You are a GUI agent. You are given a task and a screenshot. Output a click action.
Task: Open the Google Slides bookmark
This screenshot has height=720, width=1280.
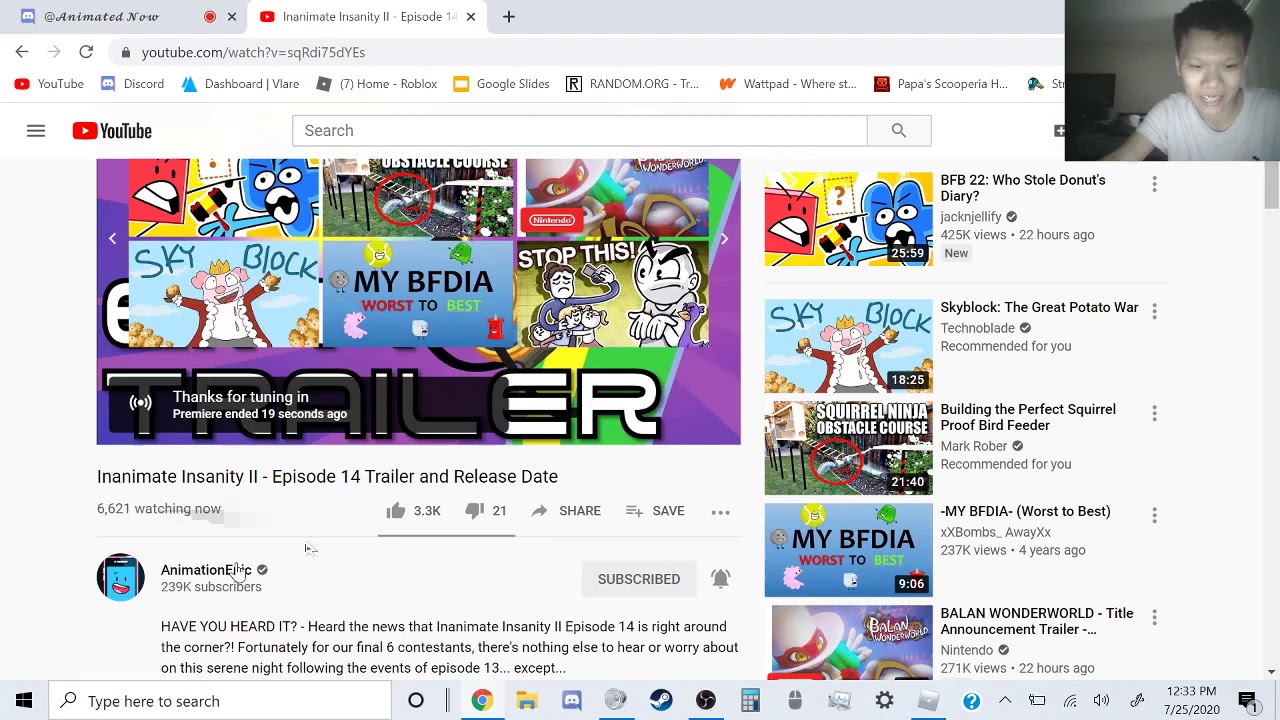tap(501, 84)
